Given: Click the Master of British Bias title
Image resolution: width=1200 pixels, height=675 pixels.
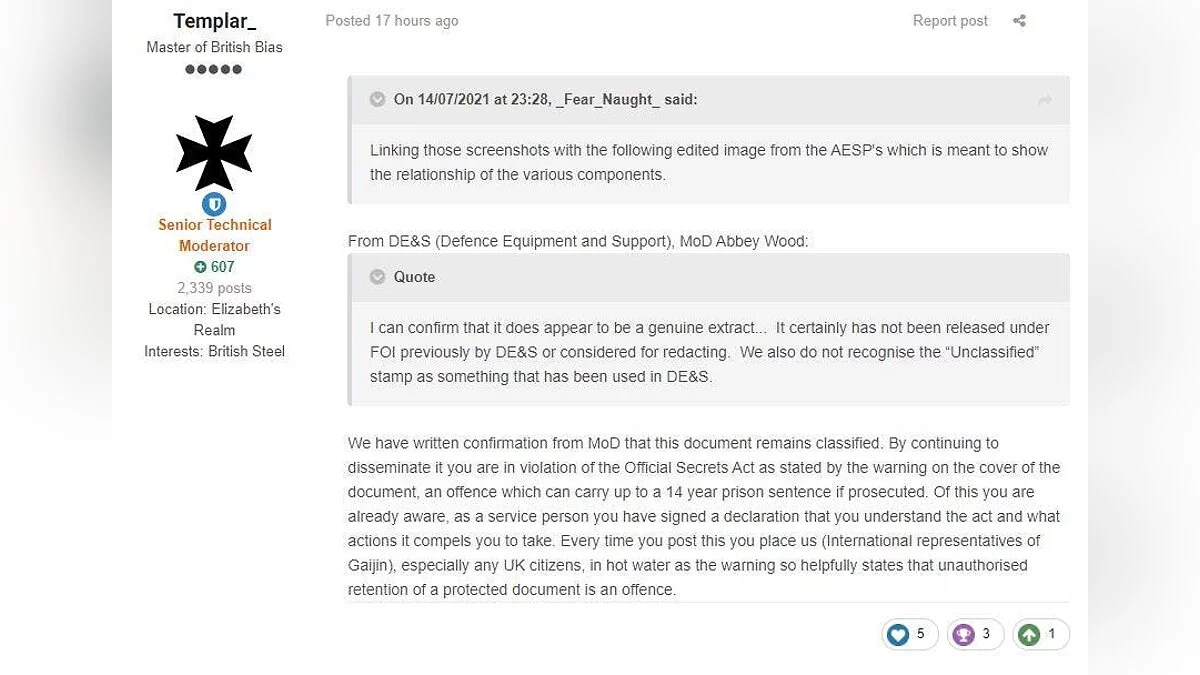Looking at the screenshot, I should tap(214, 47).
